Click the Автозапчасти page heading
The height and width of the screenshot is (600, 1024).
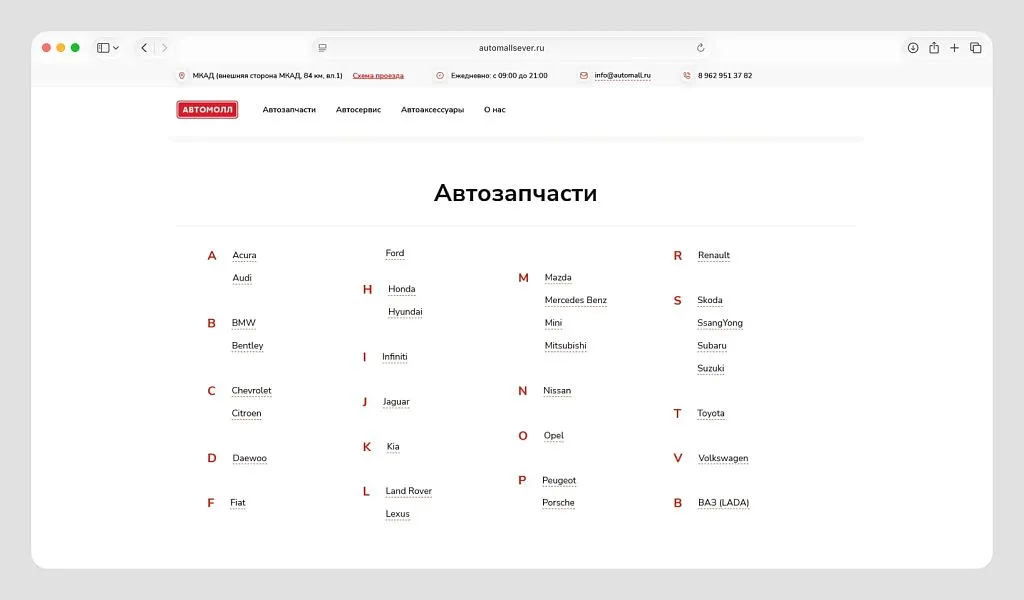[515, 193]
